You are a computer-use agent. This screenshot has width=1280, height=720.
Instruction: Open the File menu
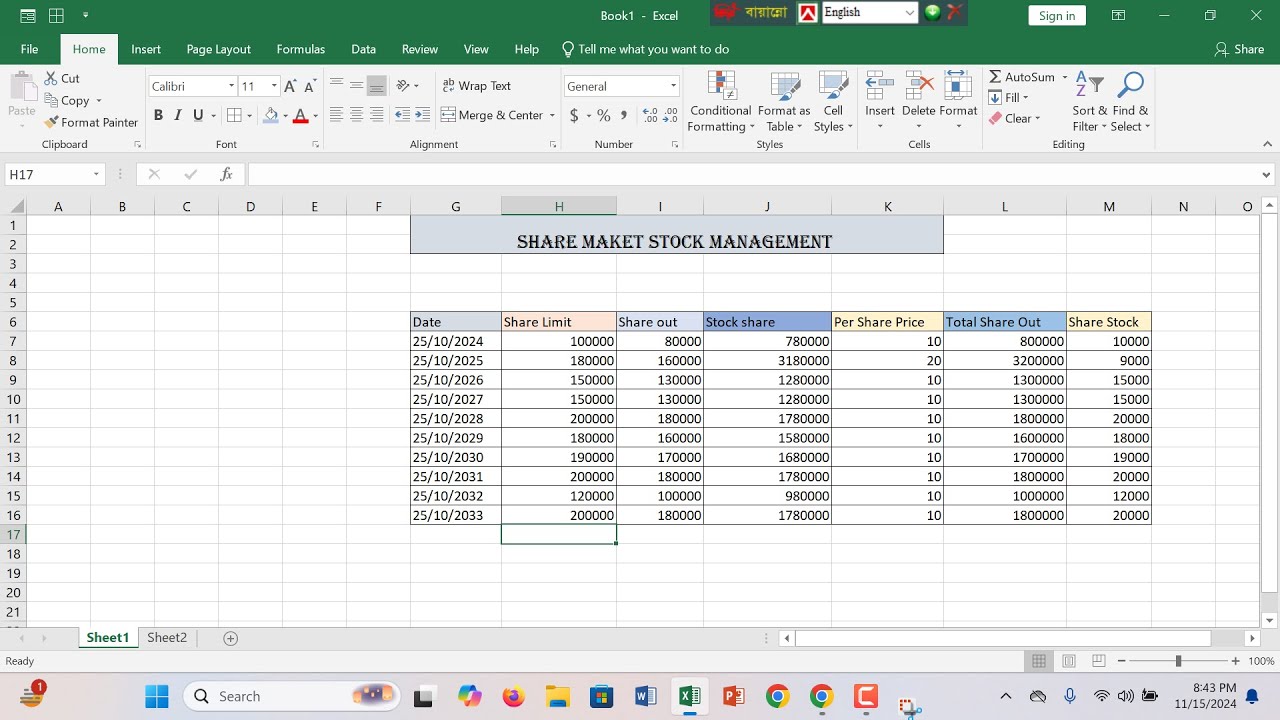[x=29, y=49]
